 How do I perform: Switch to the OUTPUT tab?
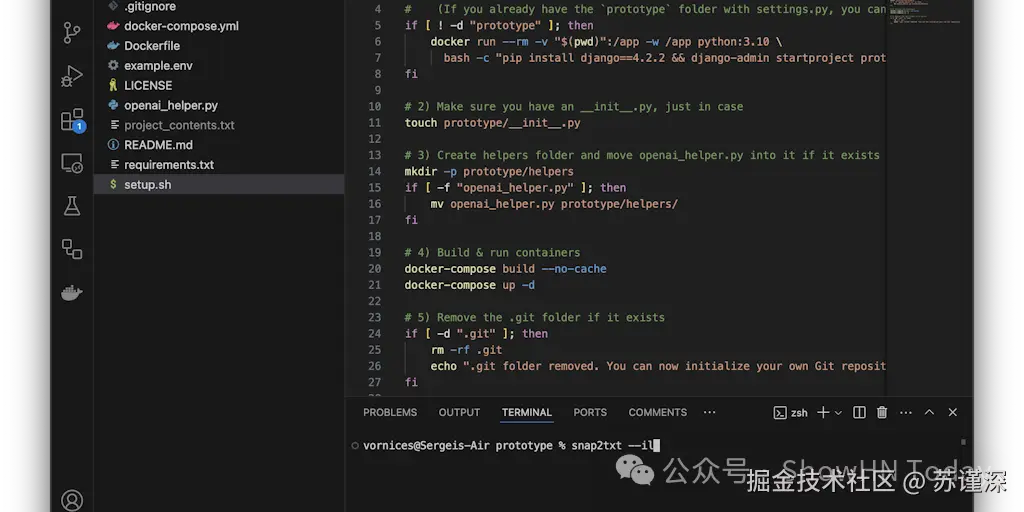pos(459,413)
